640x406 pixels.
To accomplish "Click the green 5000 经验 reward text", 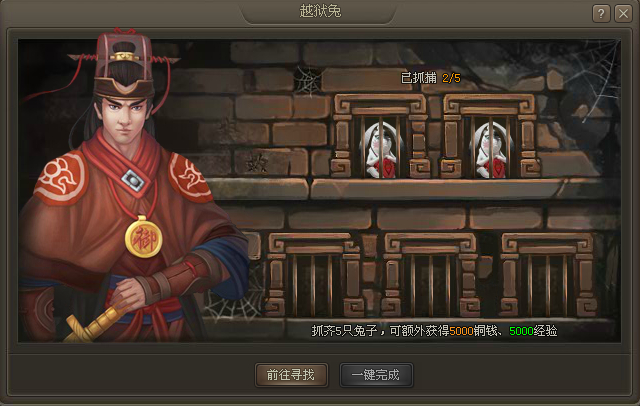I will click(x=533, y=331).
